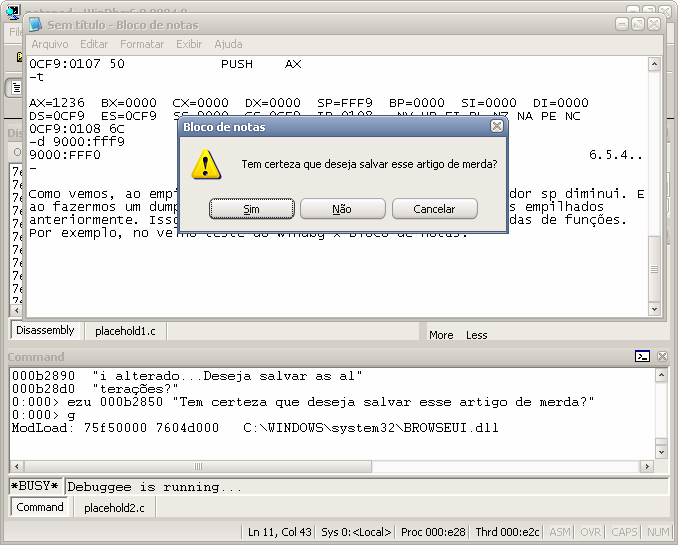Open the Formatar menu

[142, 44]
